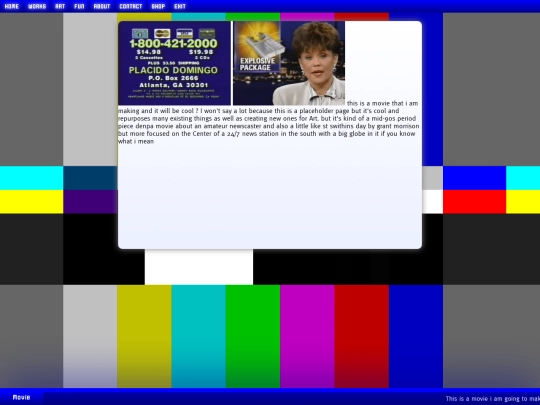Visit the Shop menu item
This screenshot has height=405, width=540.
158,6
